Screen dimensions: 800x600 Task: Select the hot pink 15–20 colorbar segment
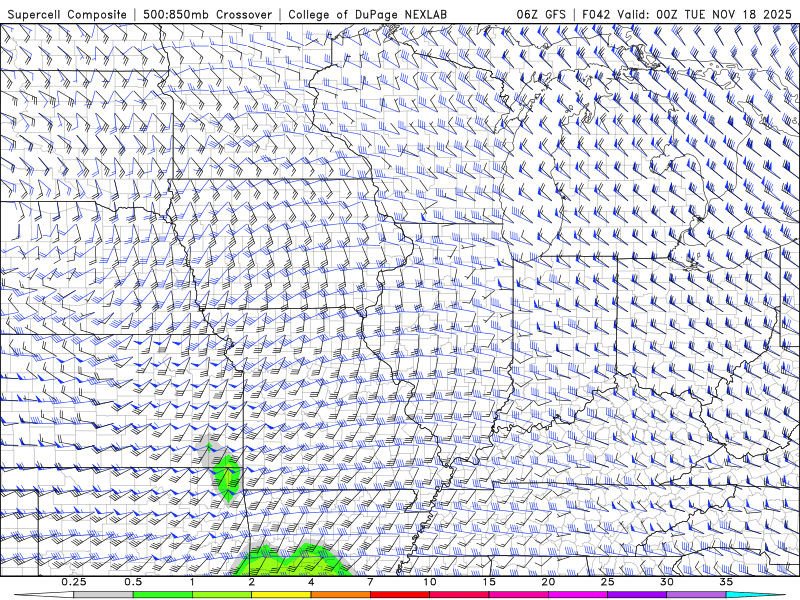(x=518, y=595)
